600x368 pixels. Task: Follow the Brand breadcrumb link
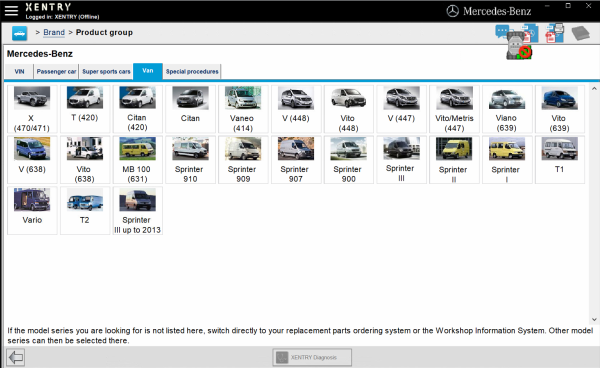pyautogui.click(x=54, y=32)
